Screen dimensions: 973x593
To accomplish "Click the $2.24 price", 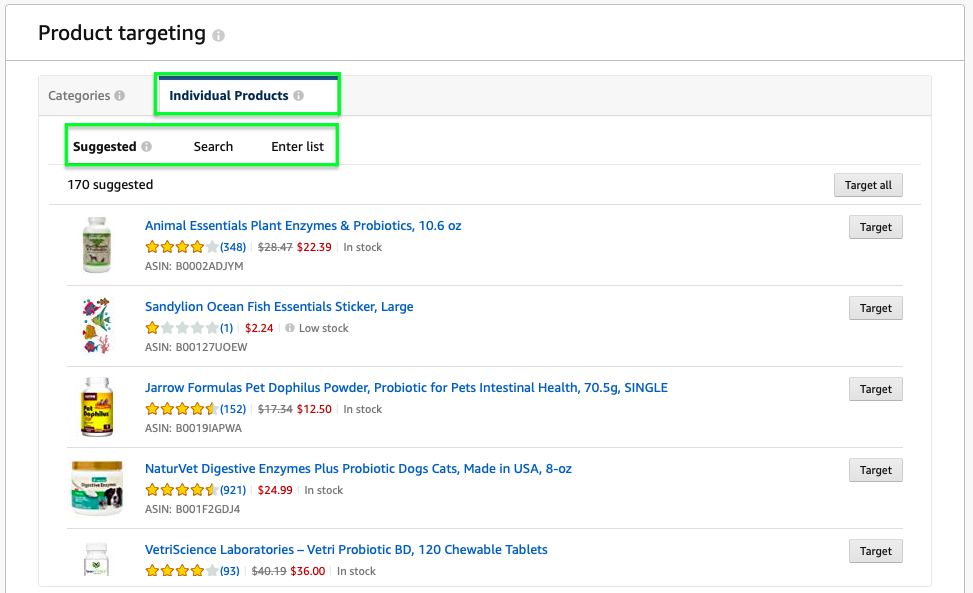I will coord(259,328).
